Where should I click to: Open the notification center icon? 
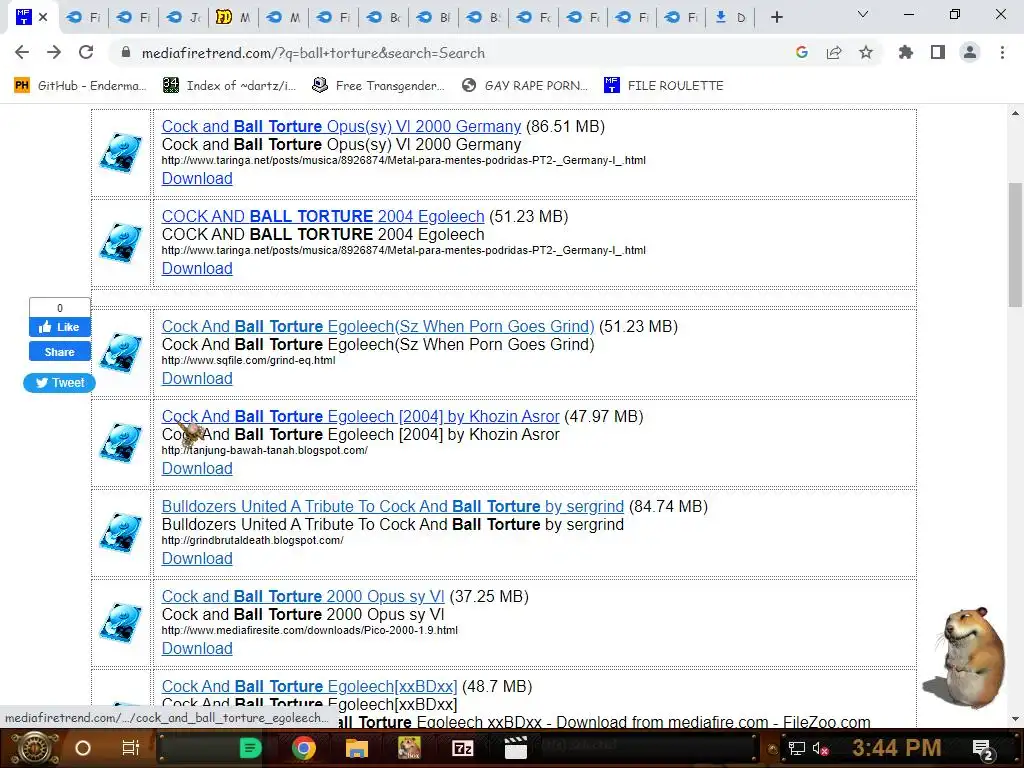(x=983, y=750)
